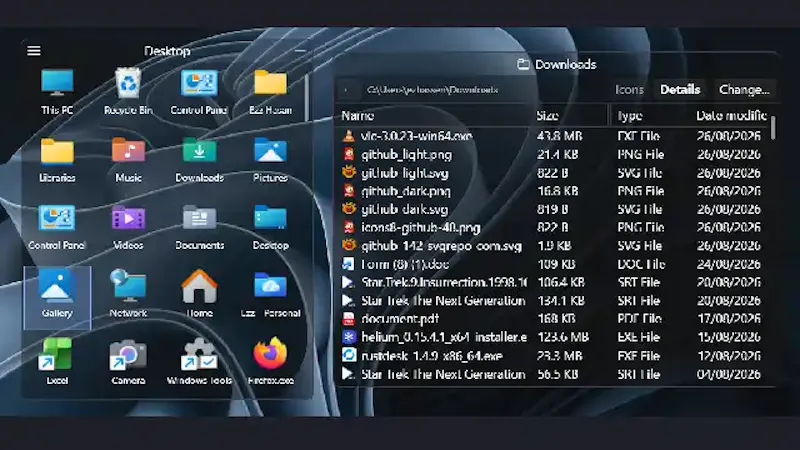Click the PDF File type cell
The height and width of the screenshot is (450, 800).
[x=639, y=319]
